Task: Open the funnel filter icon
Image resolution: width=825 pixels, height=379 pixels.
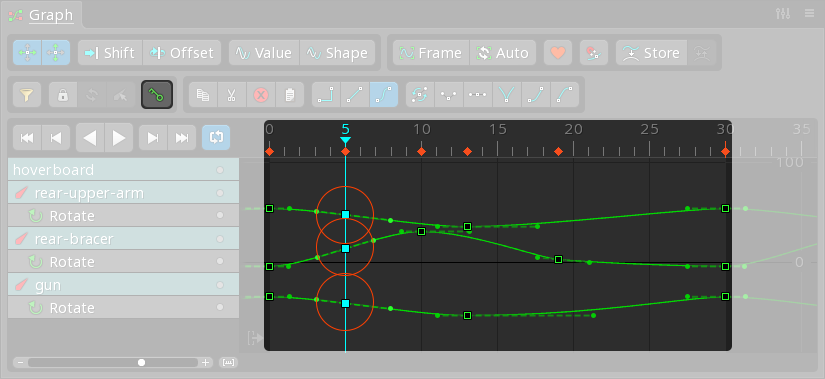Action: [x=27, y=95]
